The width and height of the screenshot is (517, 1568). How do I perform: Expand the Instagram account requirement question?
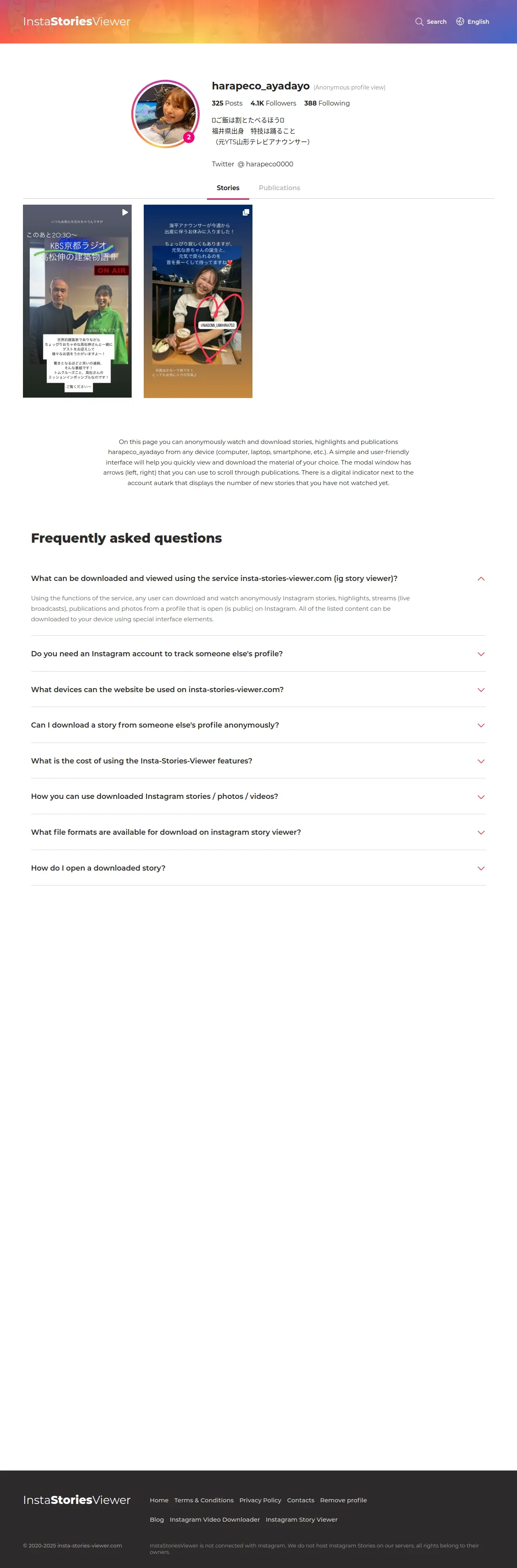tap(480, 654)
